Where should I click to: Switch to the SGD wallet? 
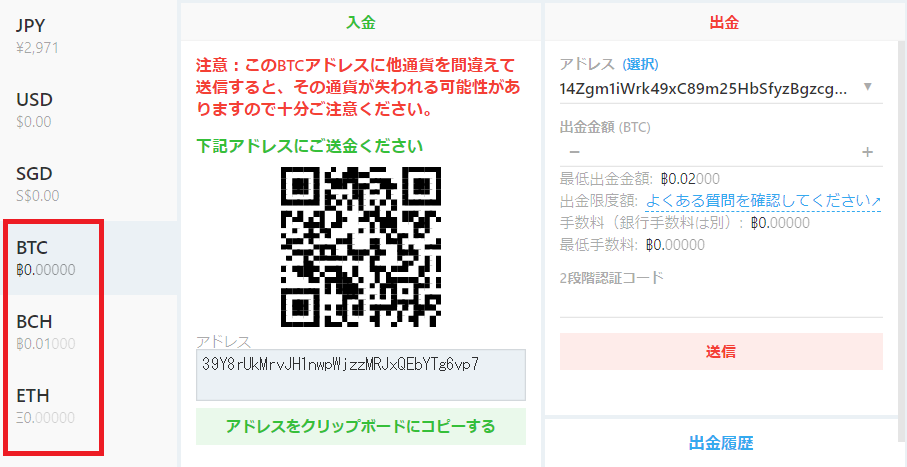pyautogui.click(x=89, y=184)
